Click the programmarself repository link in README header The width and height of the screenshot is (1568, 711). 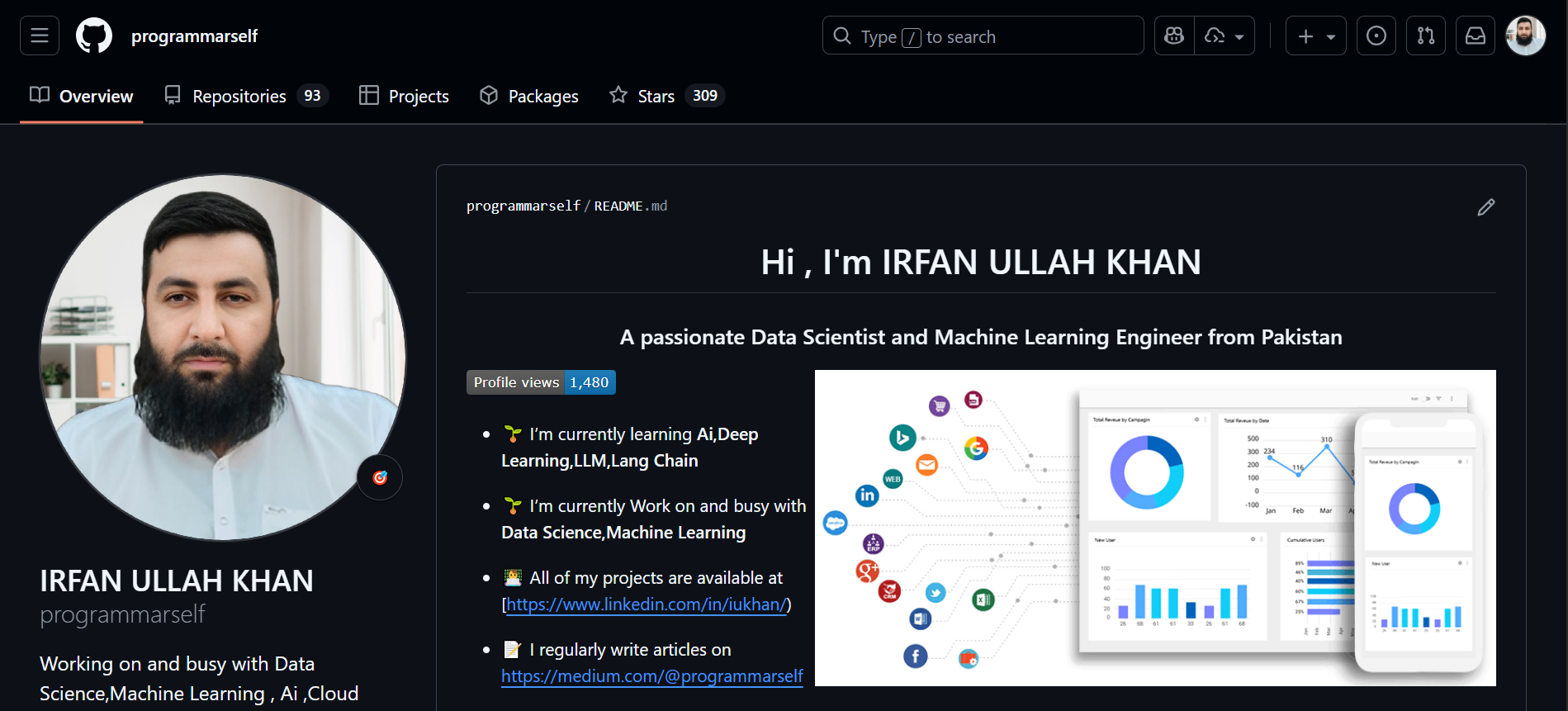pyautogui.click(x=523, y=206)
